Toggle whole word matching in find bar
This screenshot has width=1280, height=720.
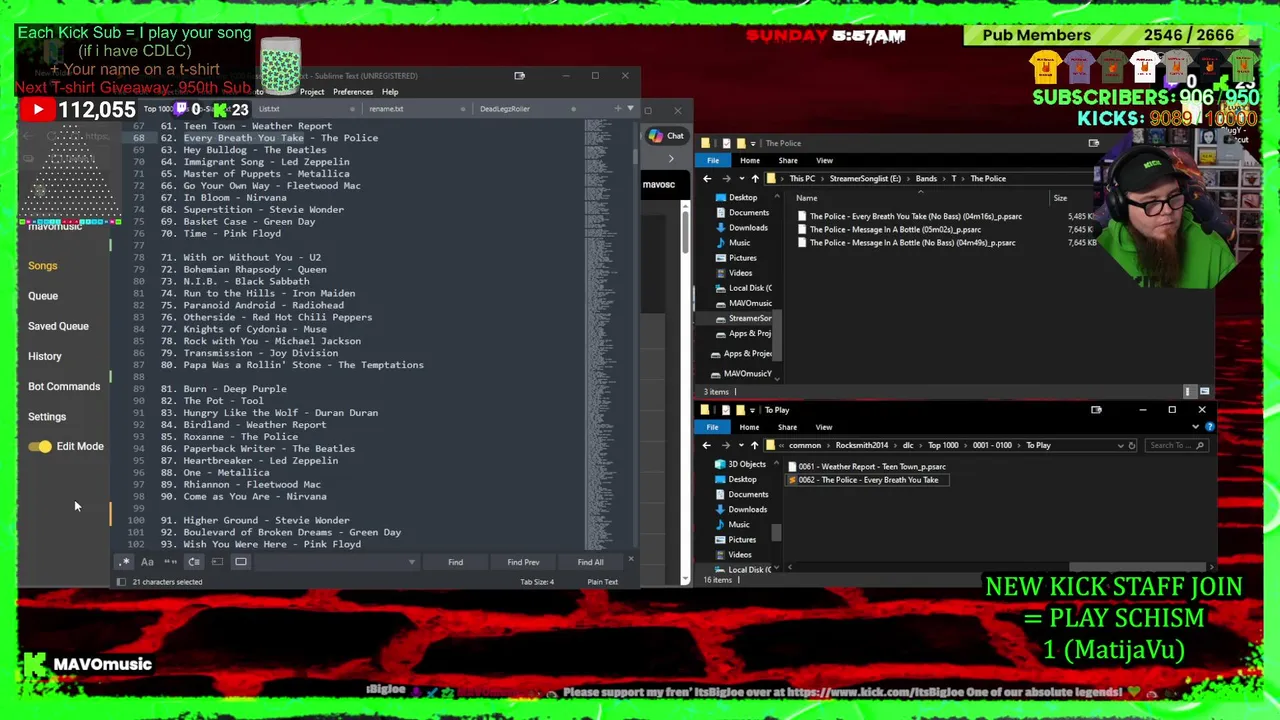click(x=170, y=562)
